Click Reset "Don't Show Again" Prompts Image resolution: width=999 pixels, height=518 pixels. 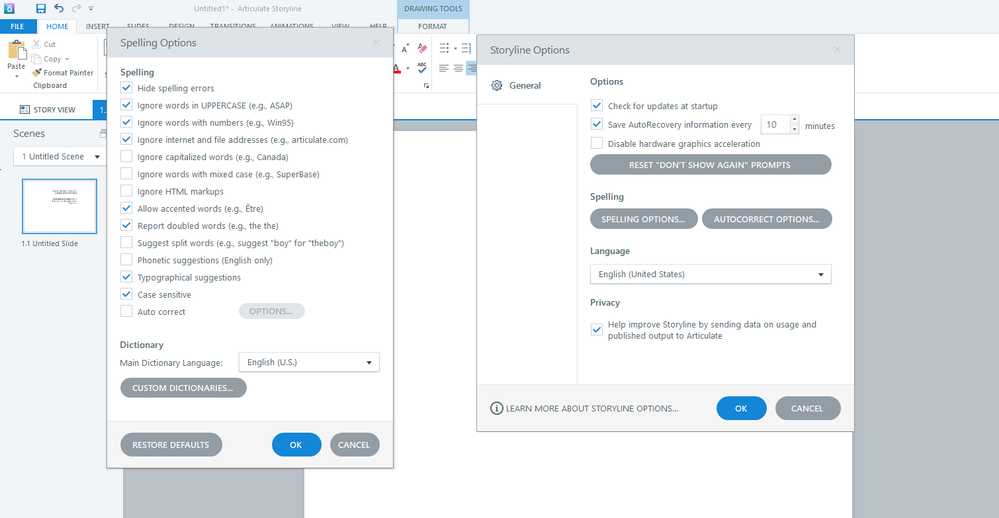tap(710, 164)
